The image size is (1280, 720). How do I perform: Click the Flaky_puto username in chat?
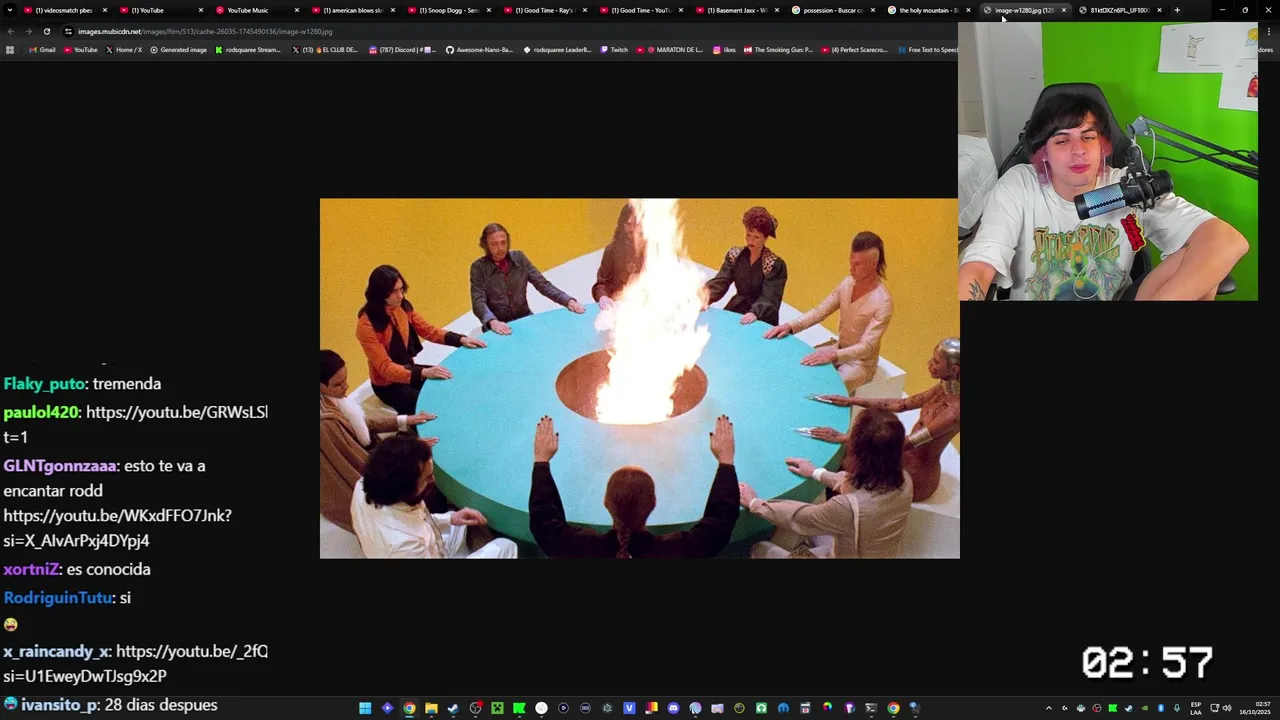(44, 384)
